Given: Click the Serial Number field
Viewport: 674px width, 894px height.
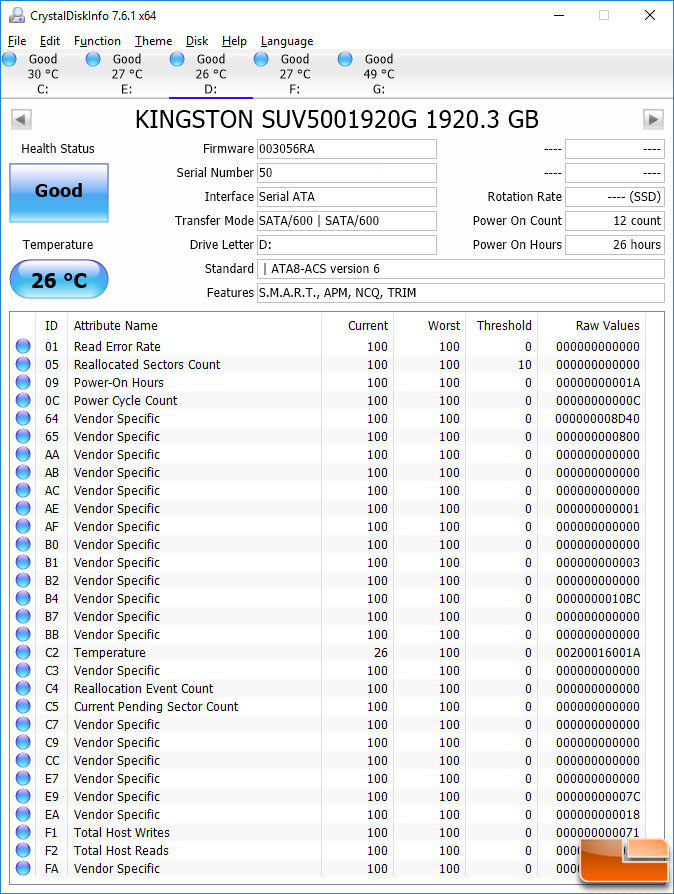Looking at the screenshot, I should (347, 173).
